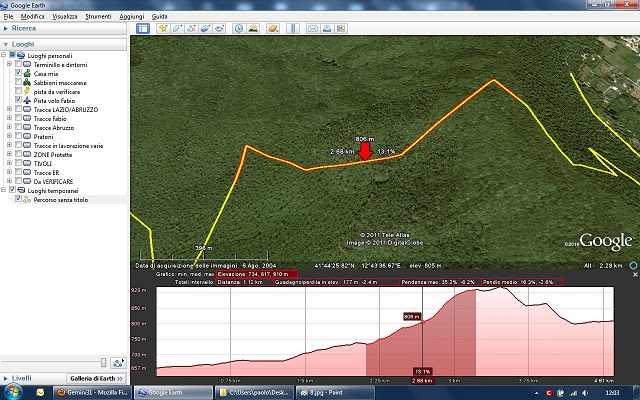Collapse the Luoghi personali tree node
This screenshot has width=640, height=400.
[x=3, y=56]
